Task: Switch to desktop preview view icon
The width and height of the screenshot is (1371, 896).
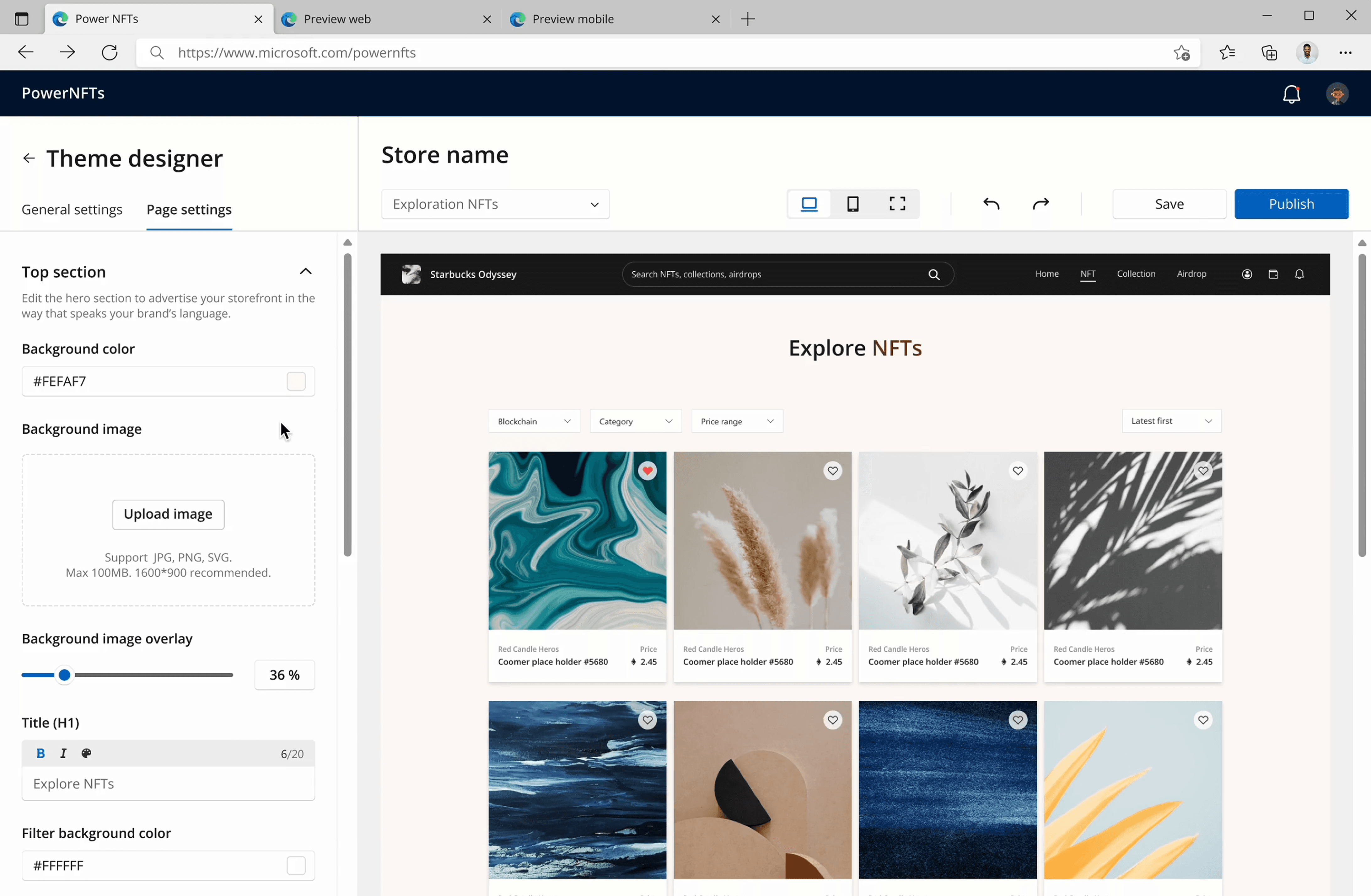Action: point(809,204)
